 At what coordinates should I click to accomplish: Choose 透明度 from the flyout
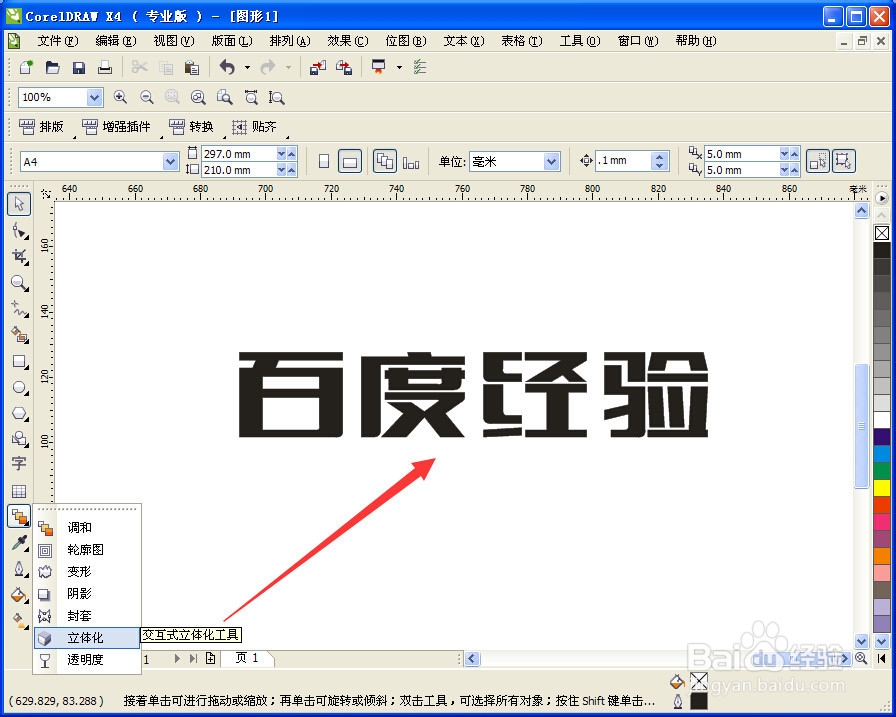click(87, 660)
